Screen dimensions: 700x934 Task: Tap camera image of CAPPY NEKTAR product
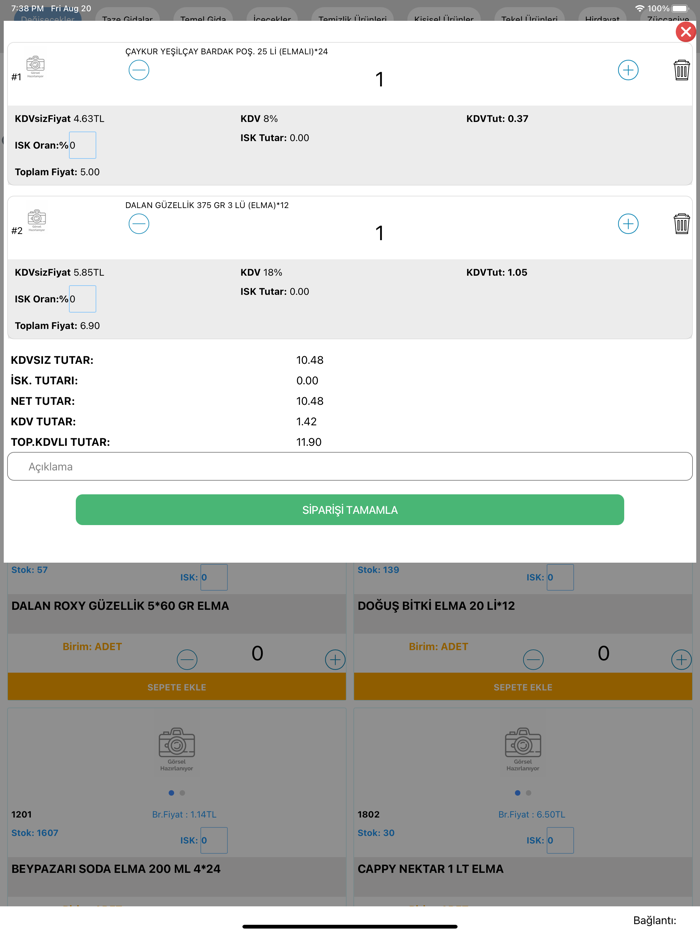click(523, 748)
